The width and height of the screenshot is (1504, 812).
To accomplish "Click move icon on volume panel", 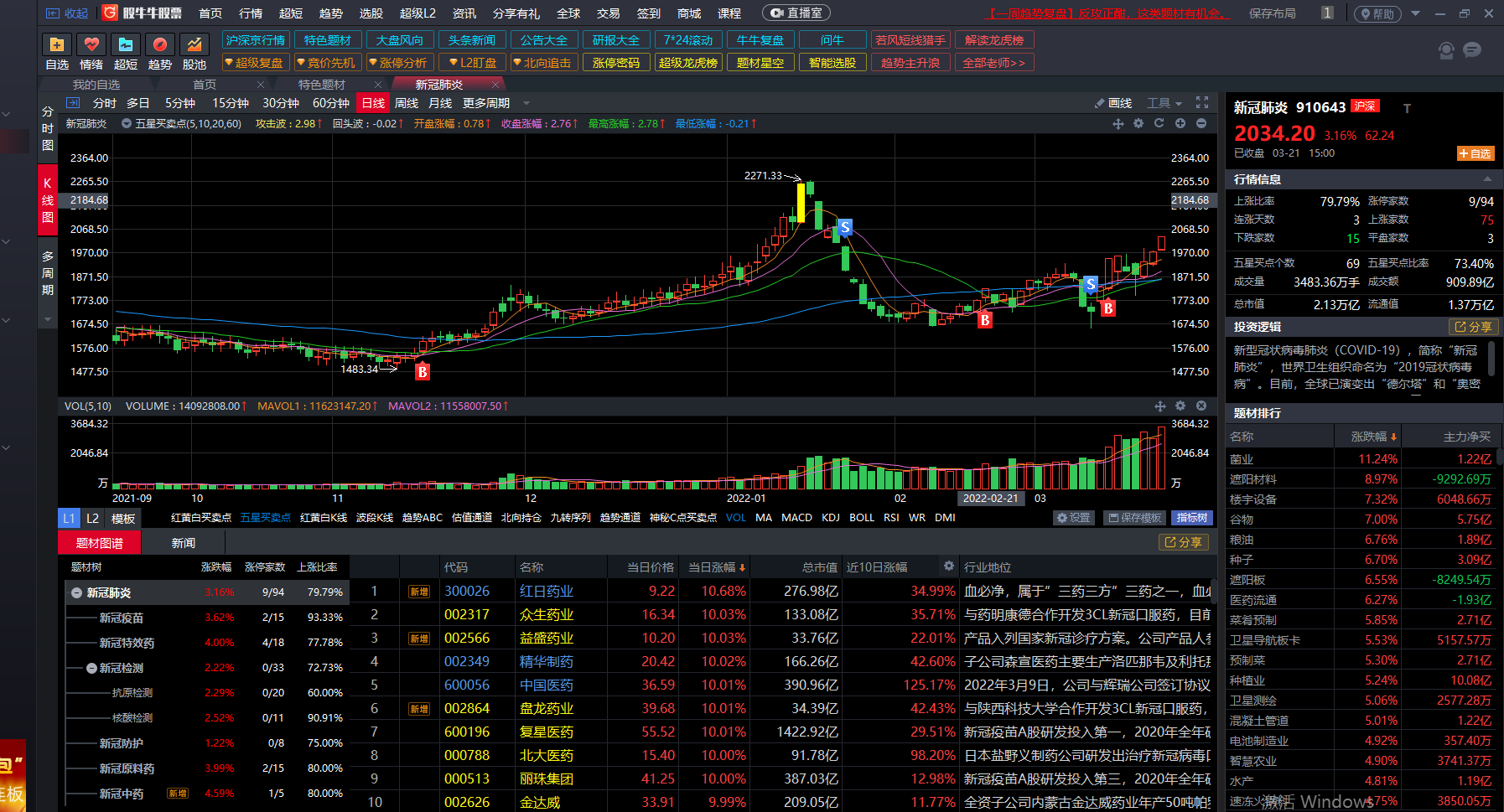I will (1160, 406).
